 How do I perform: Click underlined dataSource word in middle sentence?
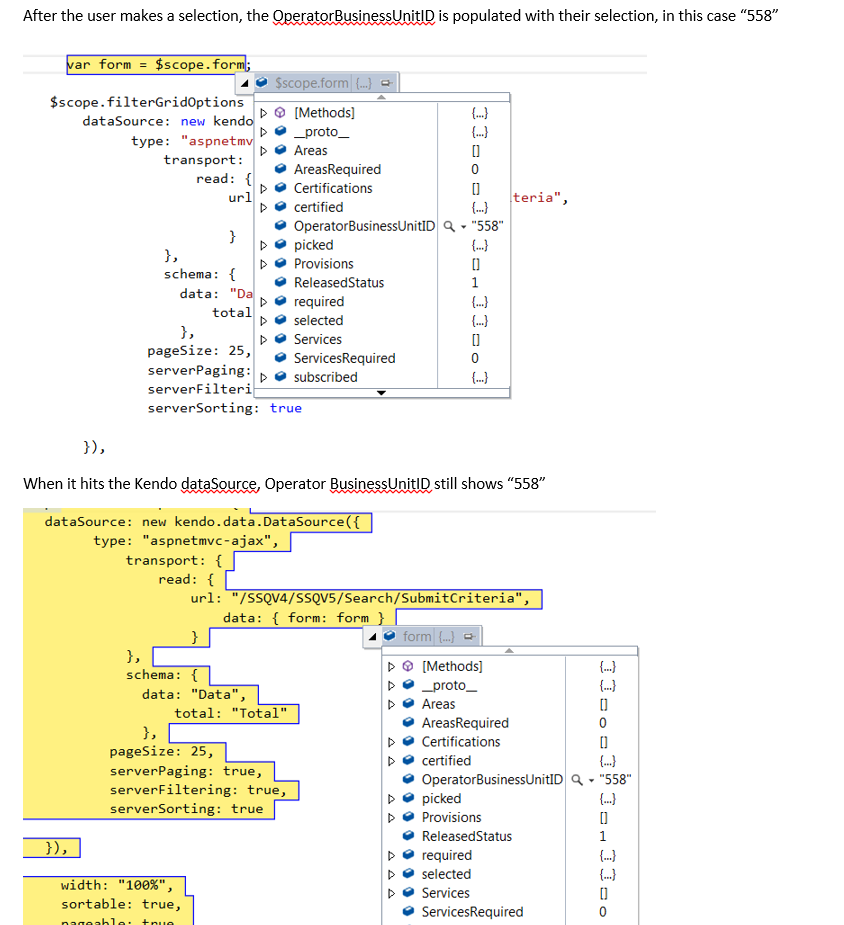click(220, 484)
